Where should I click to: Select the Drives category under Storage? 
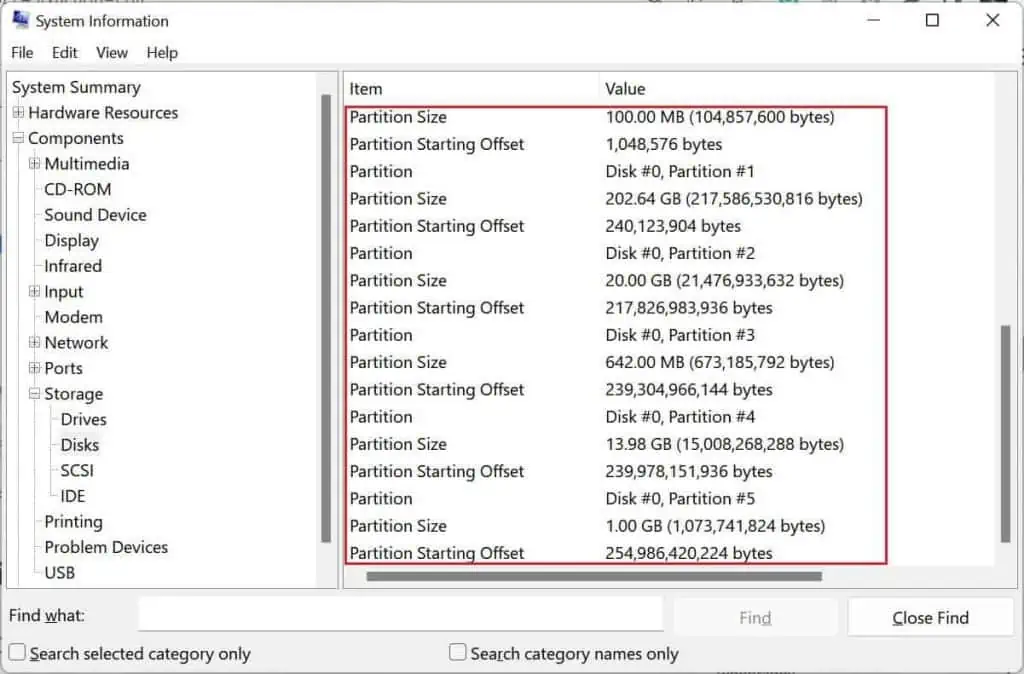click(82, 419)
